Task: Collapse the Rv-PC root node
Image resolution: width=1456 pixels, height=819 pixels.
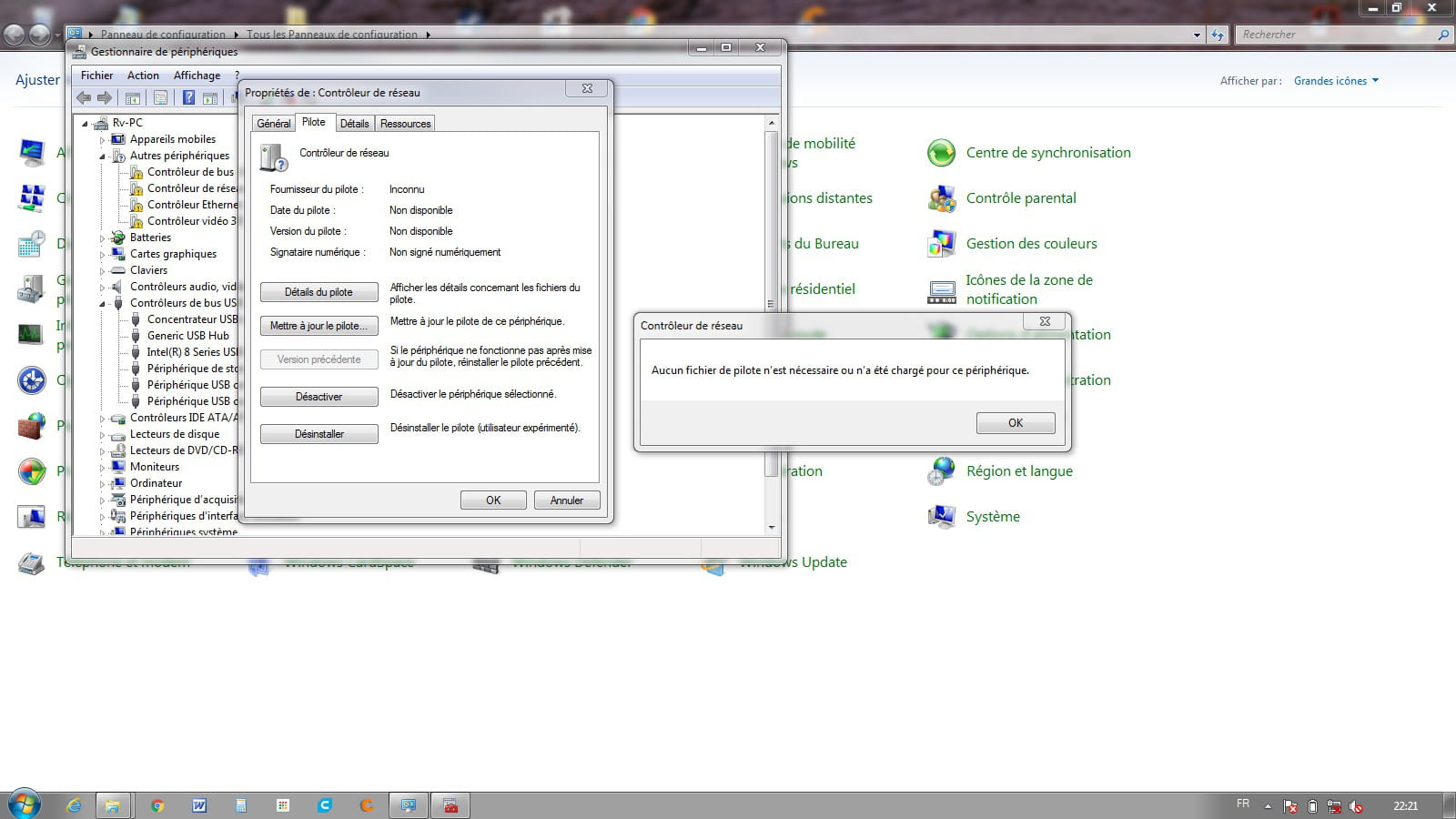Action: pyautogui.click(x=85, y=123)
